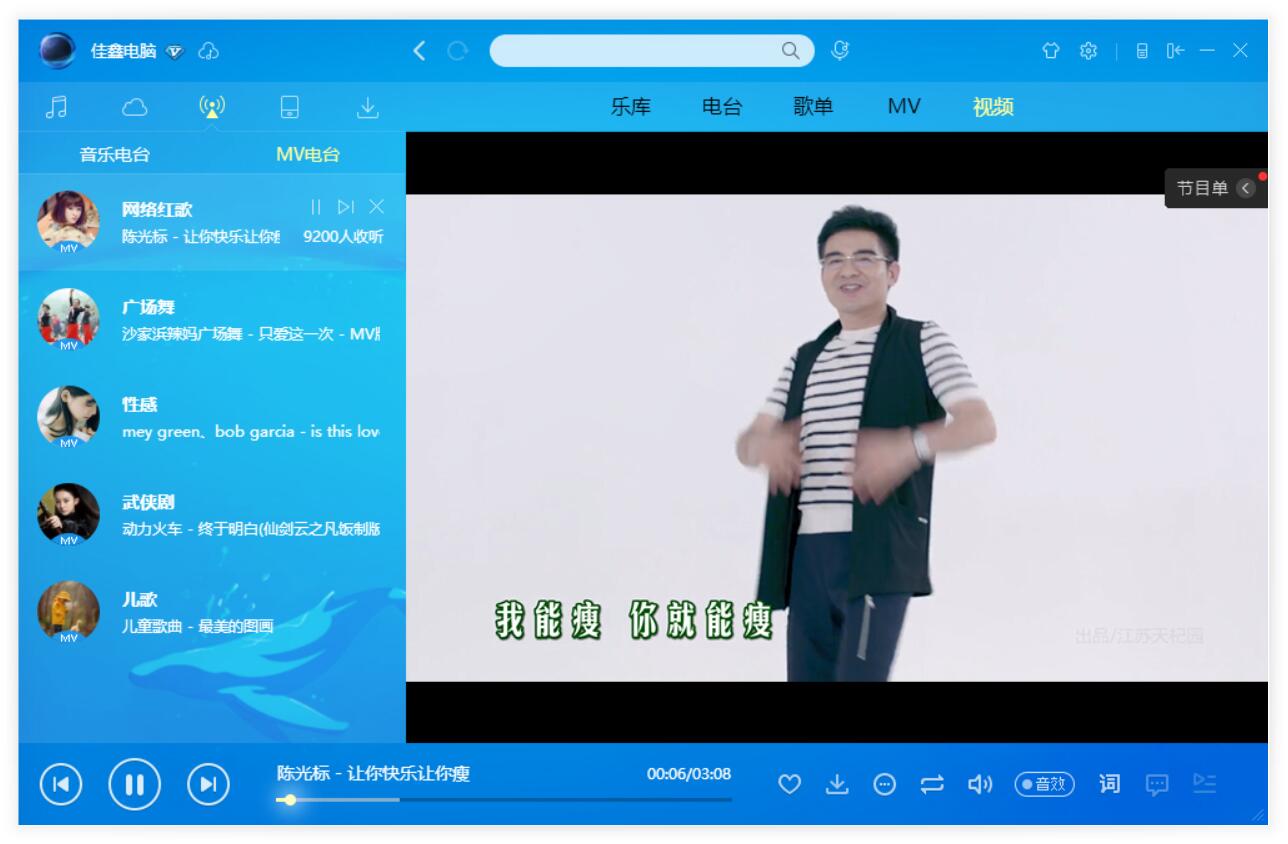Open the cloud music tab icon
Screen dimensions: 1288x844
[x=134, y=107]
